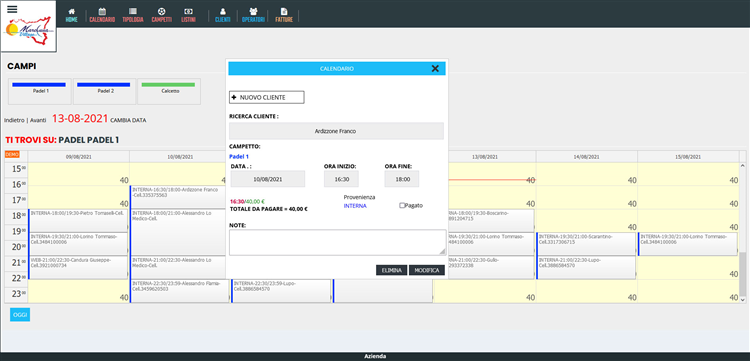Screen dimensions: 750x361
Task: Select the Calcetto court card
Action: (169, 91)
